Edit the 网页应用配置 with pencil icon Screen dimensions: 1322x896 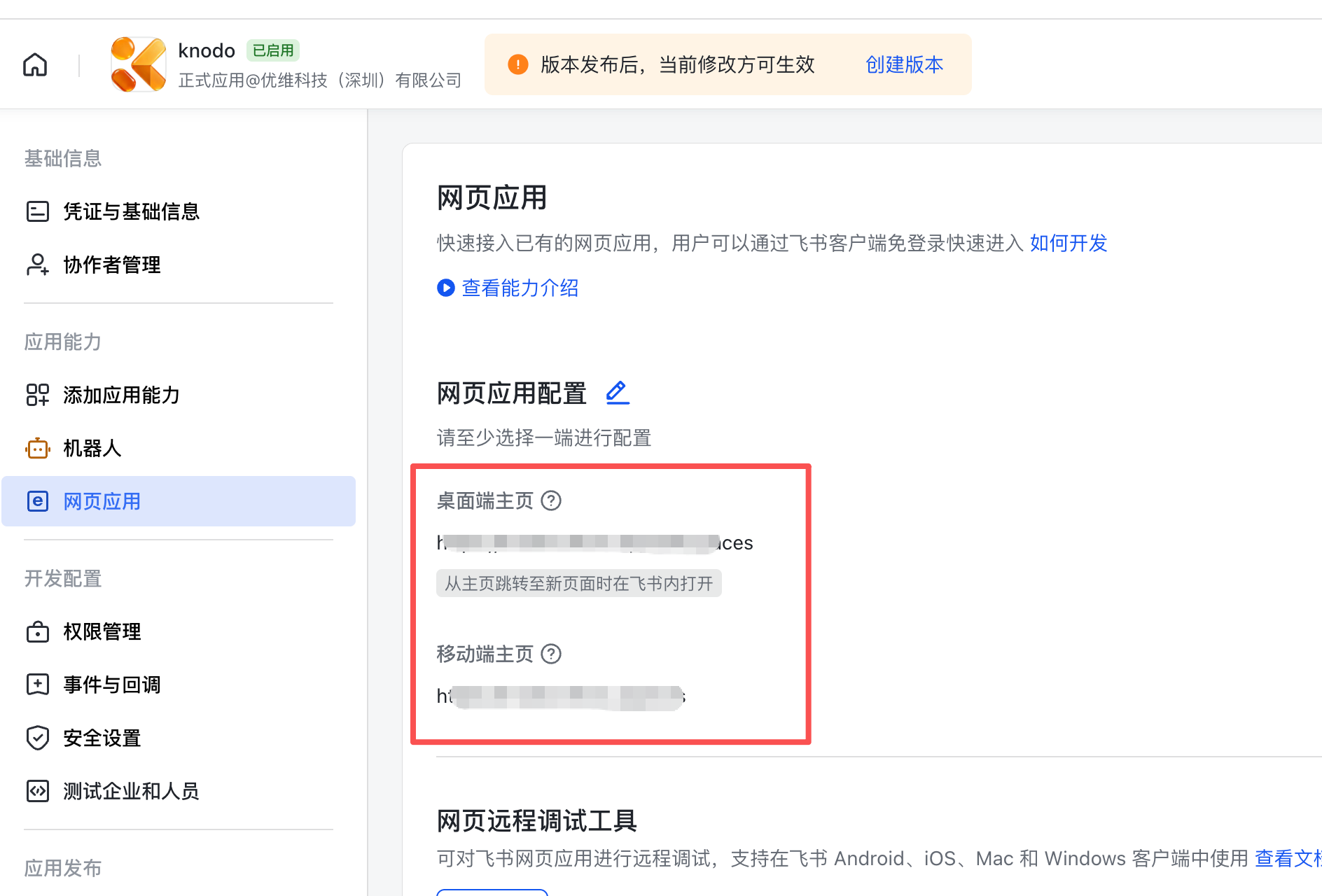[617, 393]
